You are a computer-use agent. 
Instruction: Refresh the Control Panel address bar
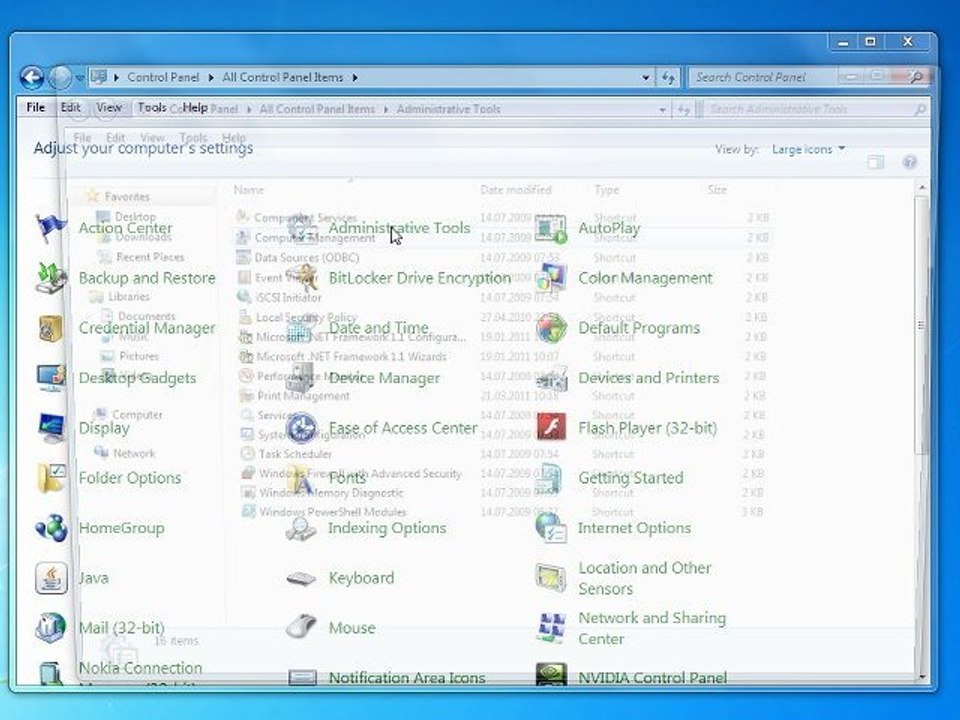point(668,78)
